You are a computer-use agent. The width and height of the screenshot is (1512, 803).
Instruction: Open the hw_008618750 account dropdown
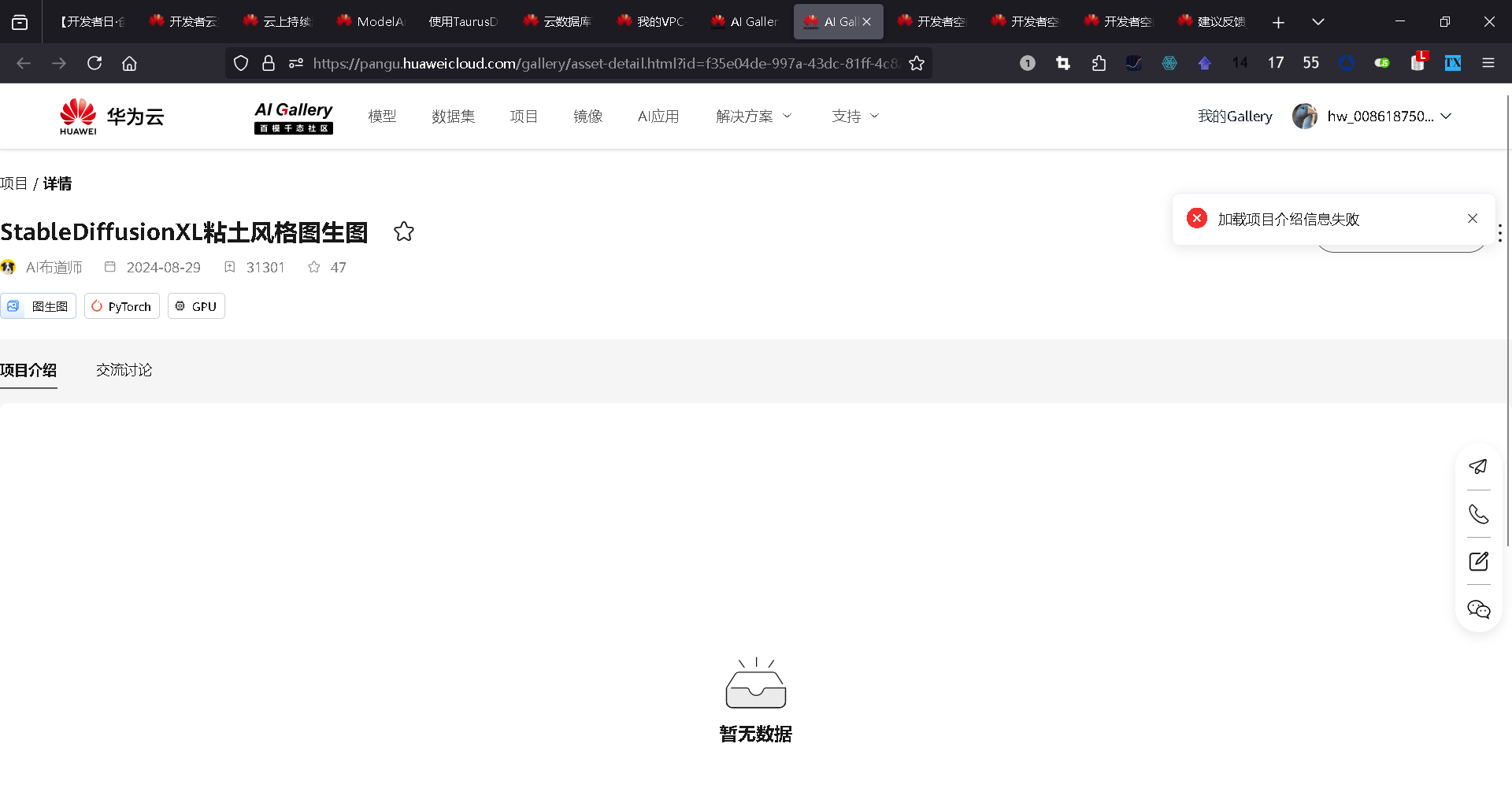pyautogui.click(x=1389, y=117)
